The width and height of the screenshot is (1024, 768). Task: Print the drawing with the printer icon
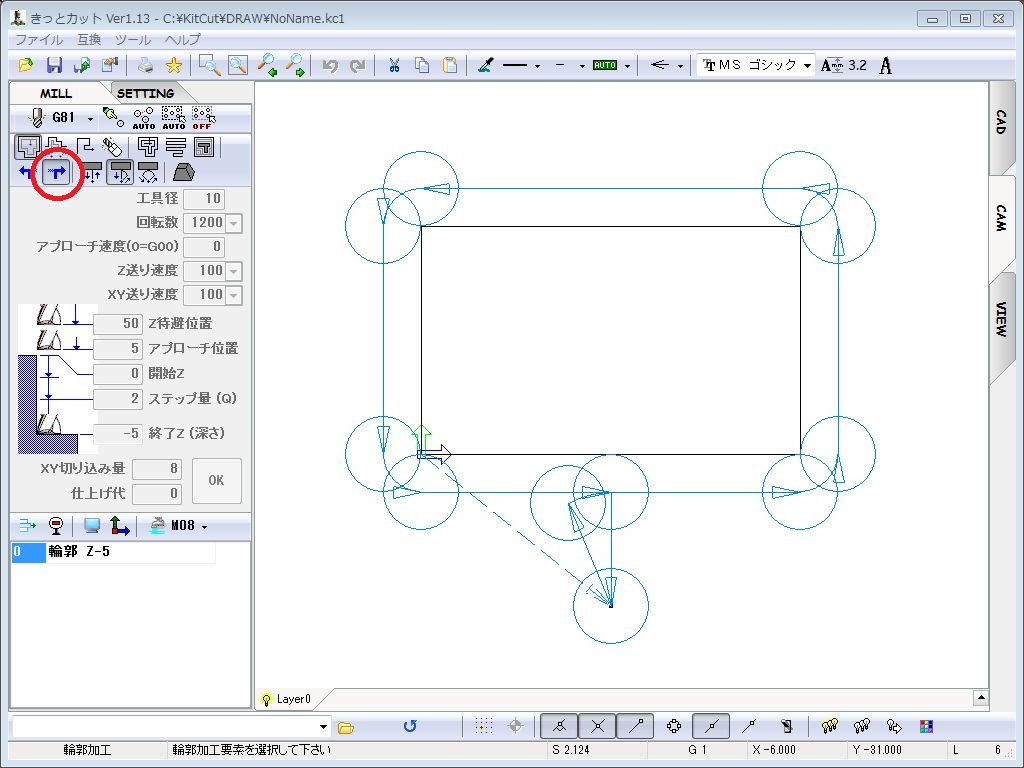(146, 65)
